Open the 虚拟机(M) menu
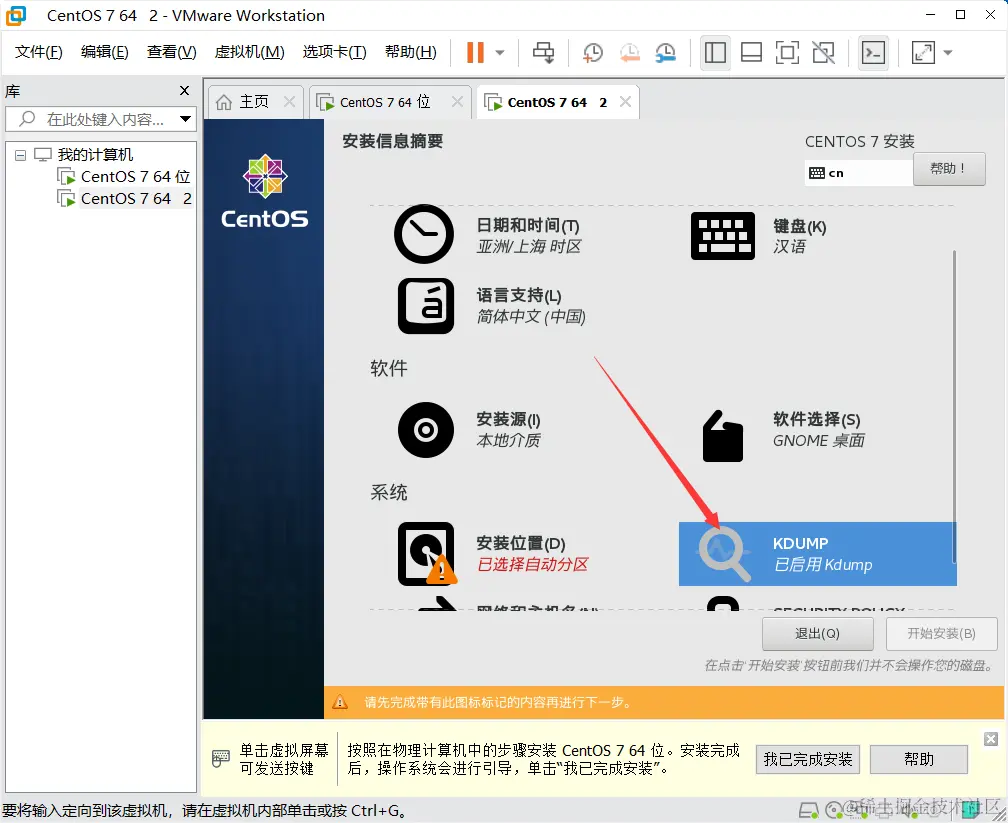The height and width of the screenshot is (823, 1008). [x=248, y=52]
